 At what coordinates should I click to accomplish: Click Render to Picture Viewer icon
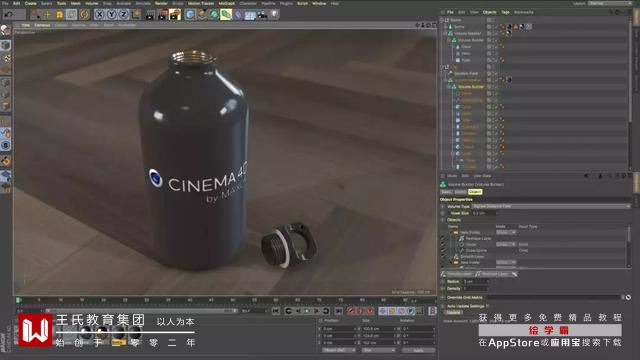(x=162, y=15)
